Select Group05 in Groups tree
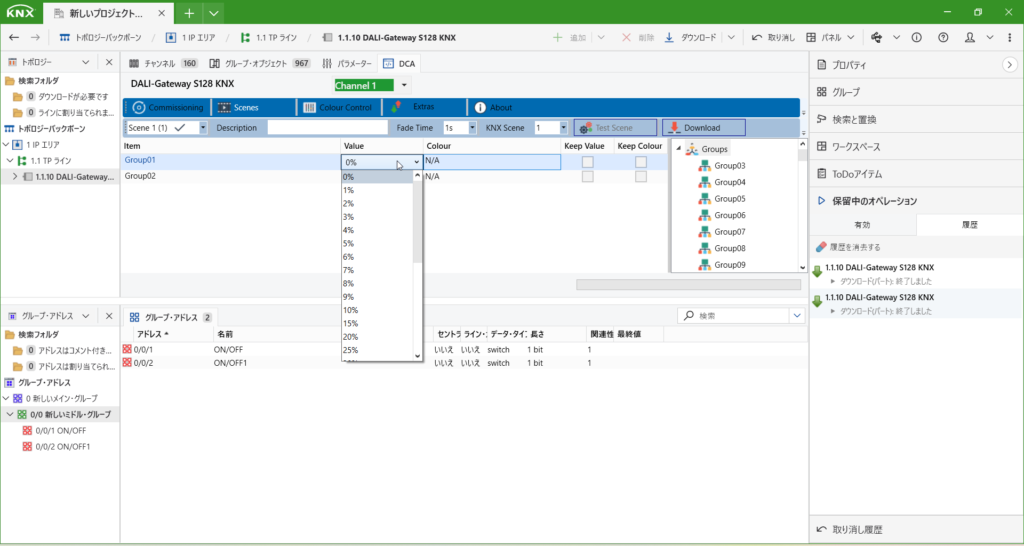 click(729, 199)
